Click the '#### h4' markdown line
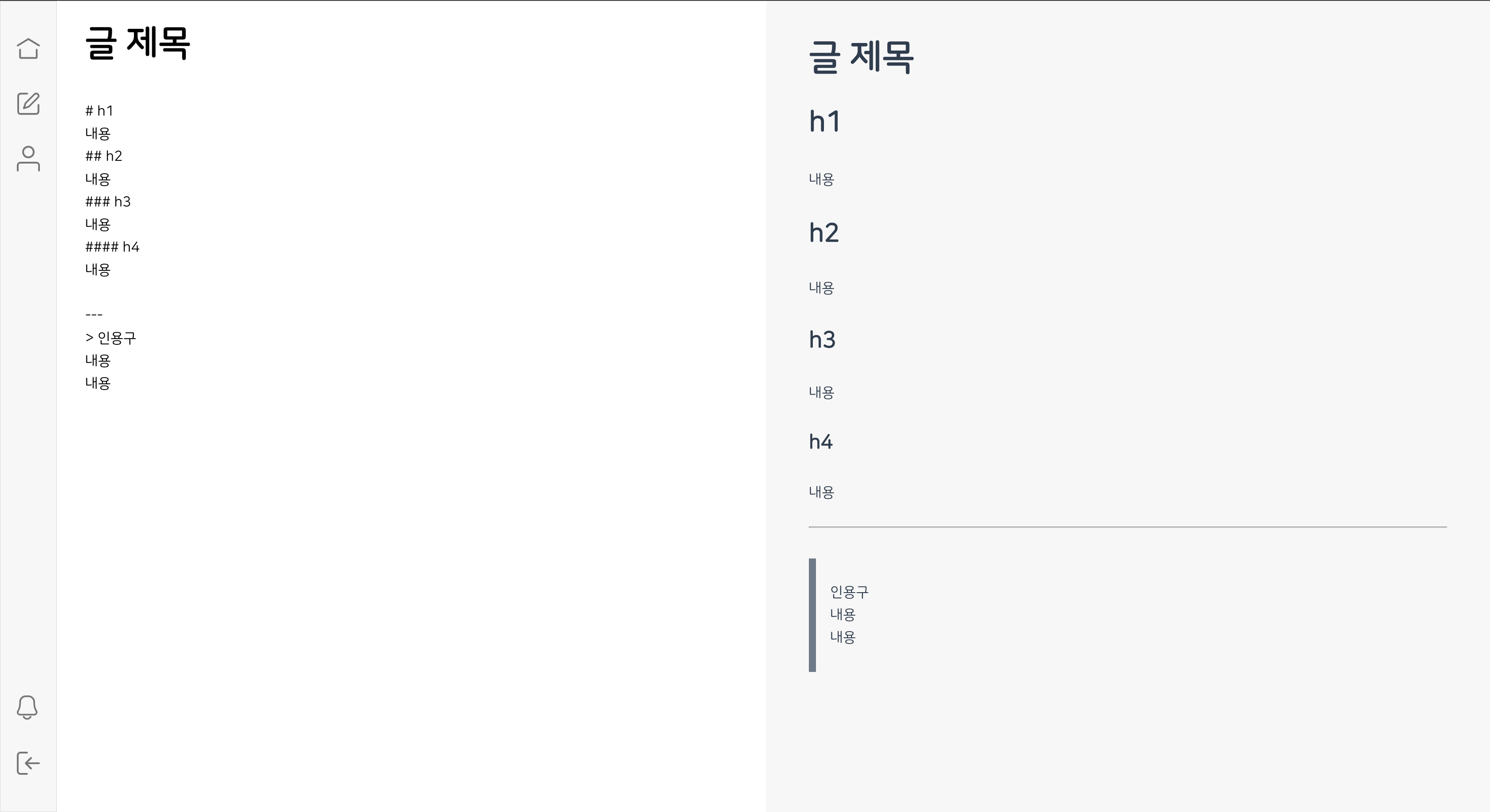This screenshot has width=1490, height=812. coord(112,247)
